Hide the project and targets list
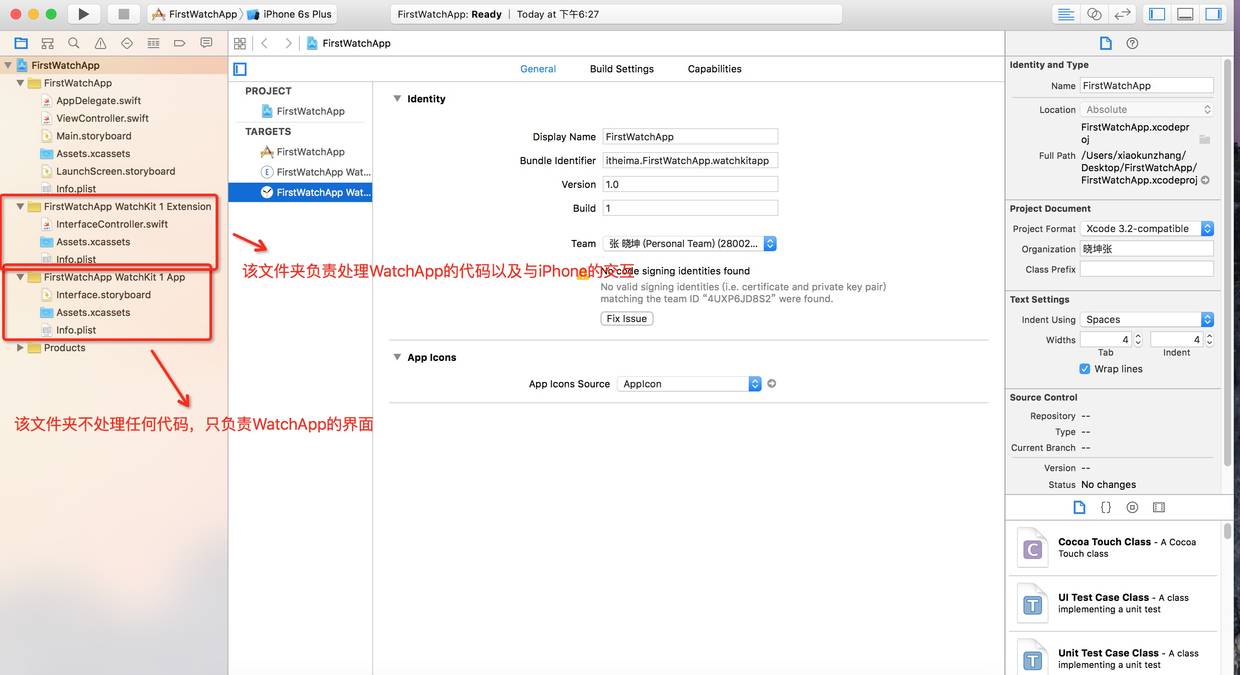The image size is (1240, 675). [x=240, y=69]
